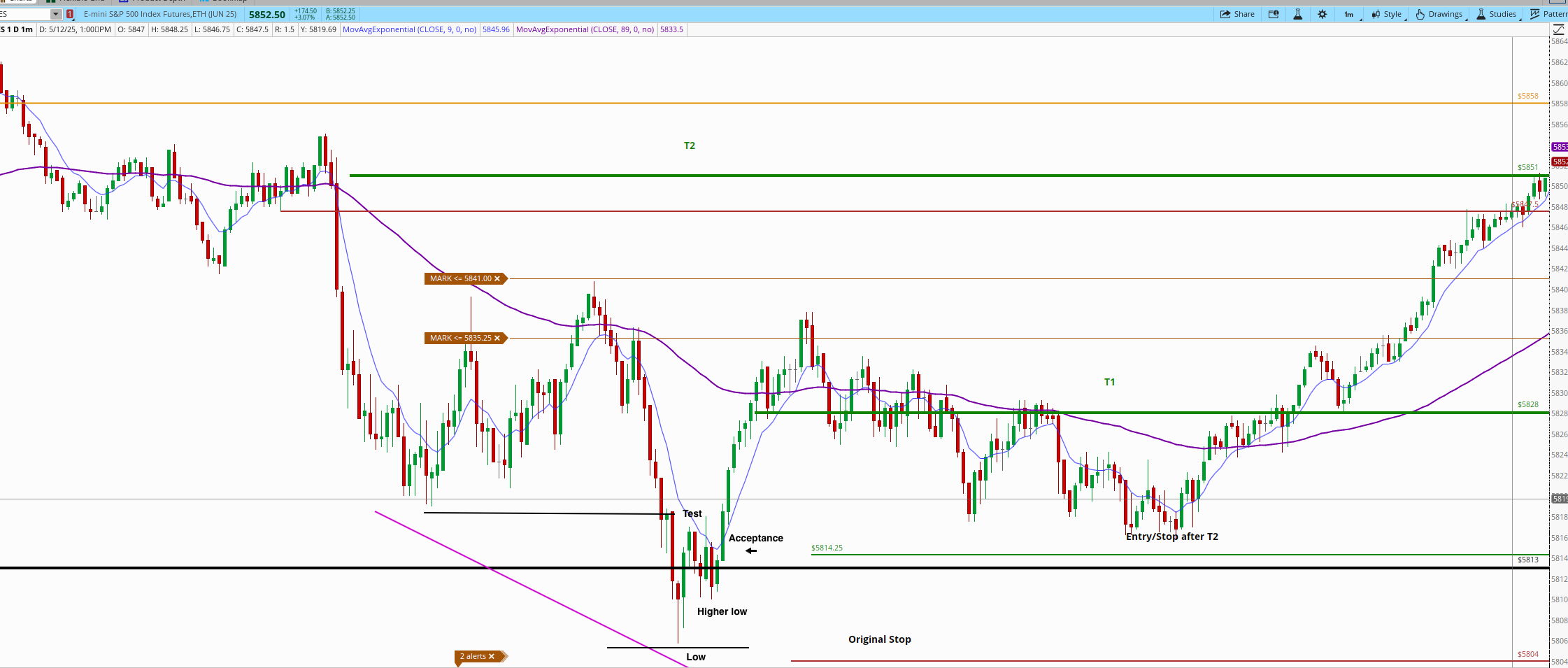Select the Test text annotation

tap(692, 513)
